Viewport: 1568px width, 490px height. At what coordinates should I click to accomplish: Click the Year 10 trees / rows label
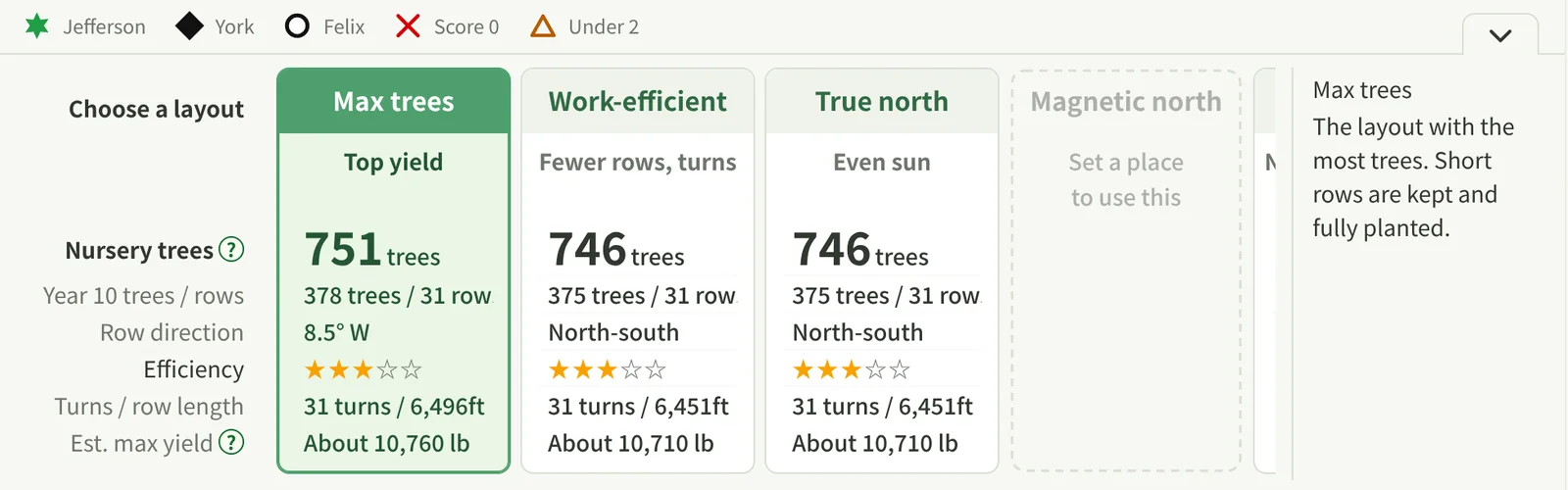click(143, 296)
